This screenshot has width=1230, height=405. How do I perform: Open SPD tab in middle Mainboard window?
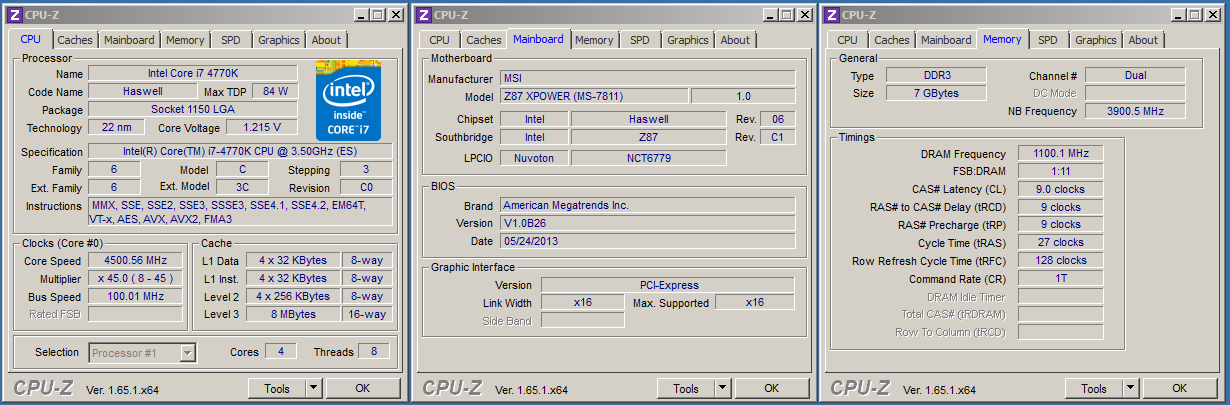pyautogui.click(x=640, y=40)
